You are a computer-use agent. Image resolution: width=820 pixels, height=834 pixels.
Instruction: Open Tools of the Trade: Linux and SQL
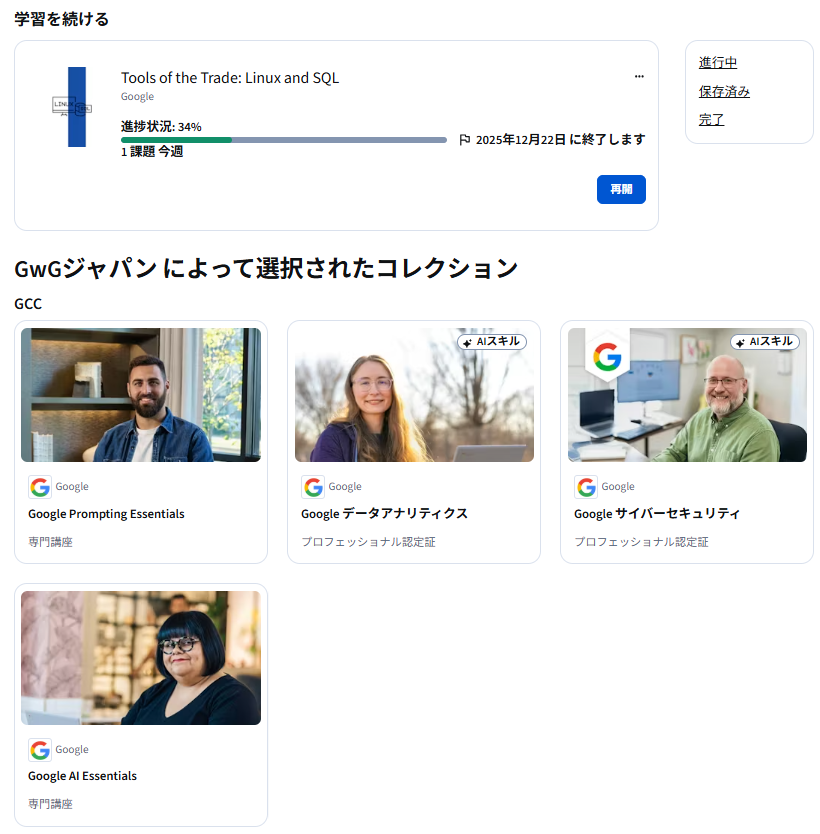230,78
